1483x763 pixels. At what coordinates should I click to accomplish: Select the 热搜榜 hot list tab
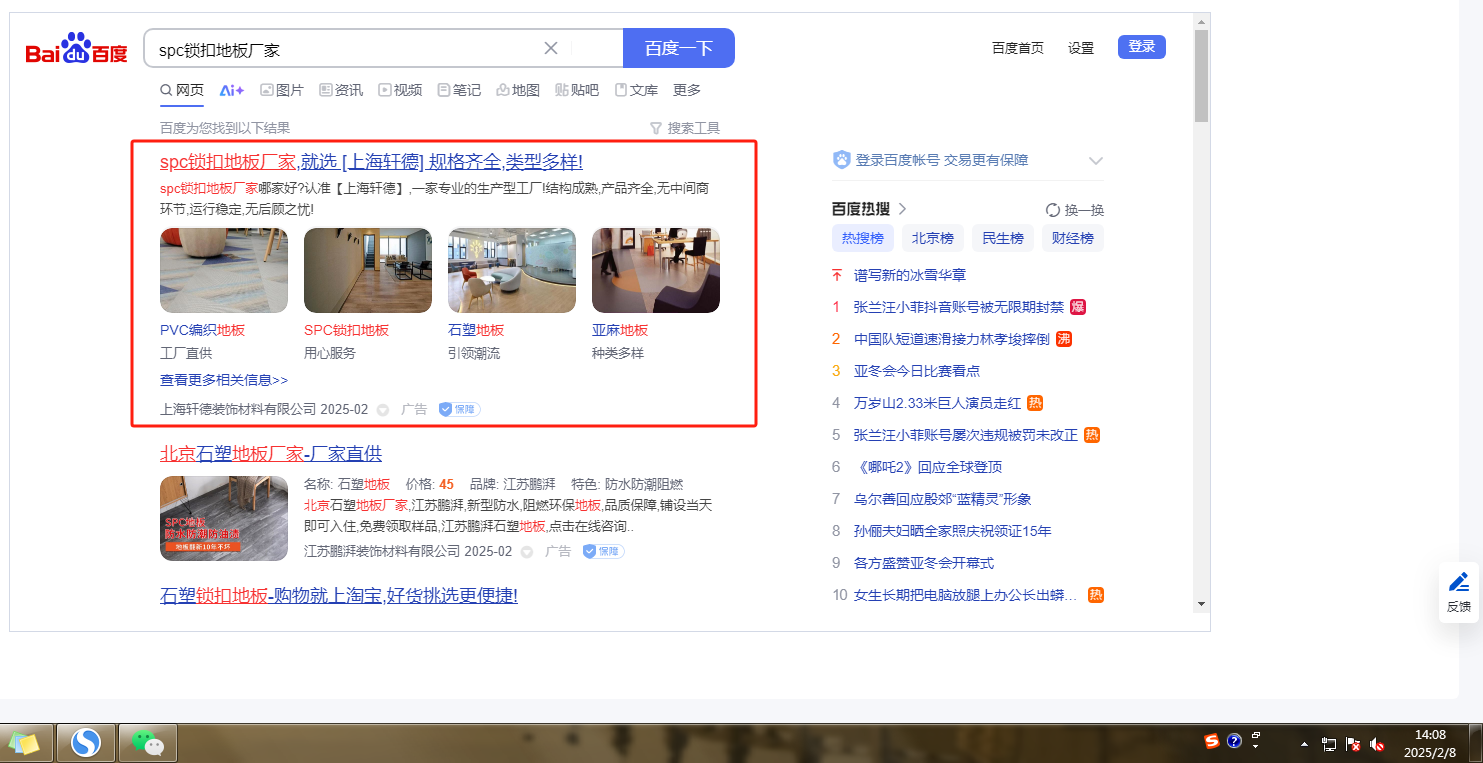coord(863,239)
